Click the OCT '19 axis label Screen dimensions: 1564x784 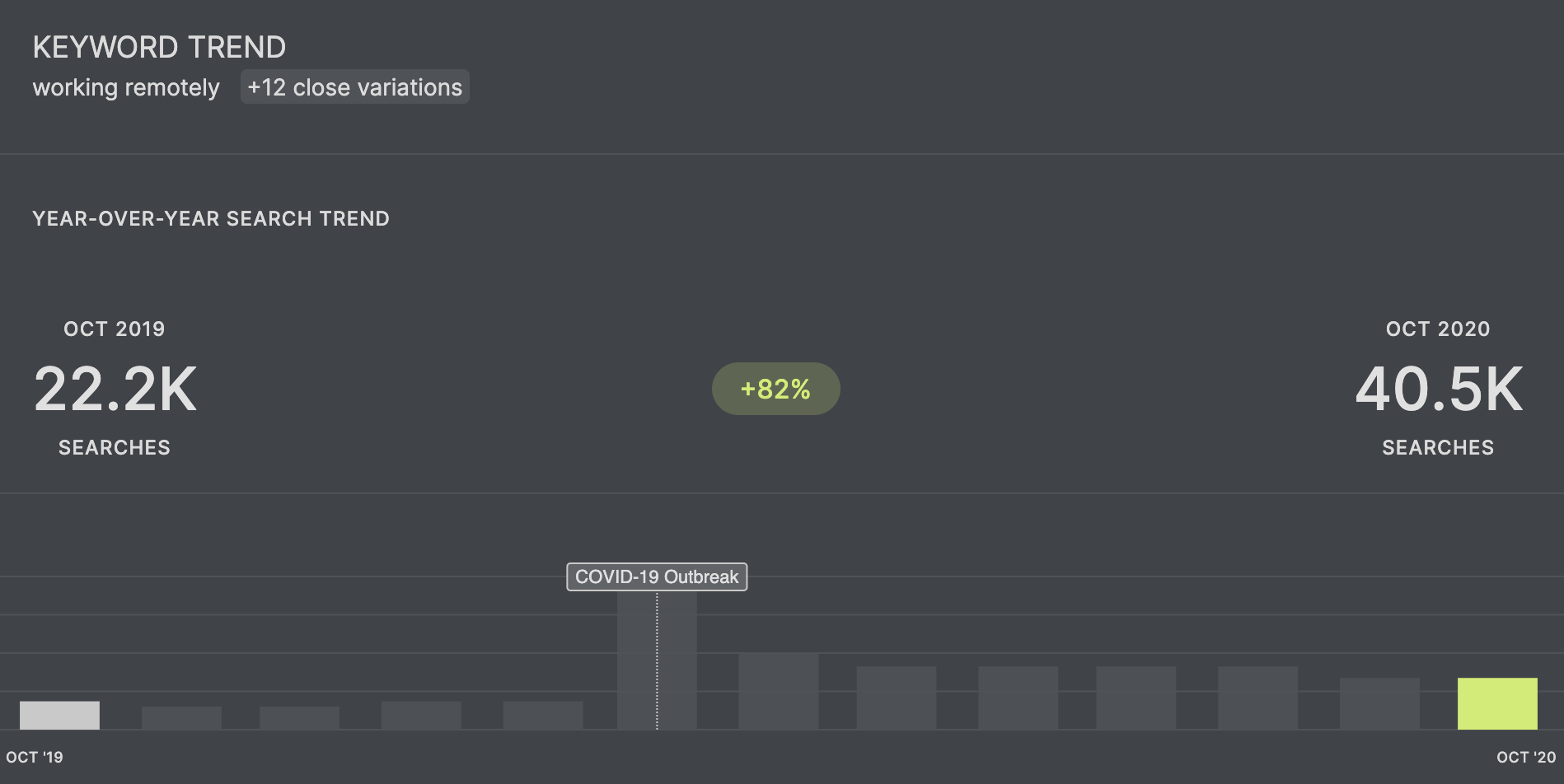(35, 757)
